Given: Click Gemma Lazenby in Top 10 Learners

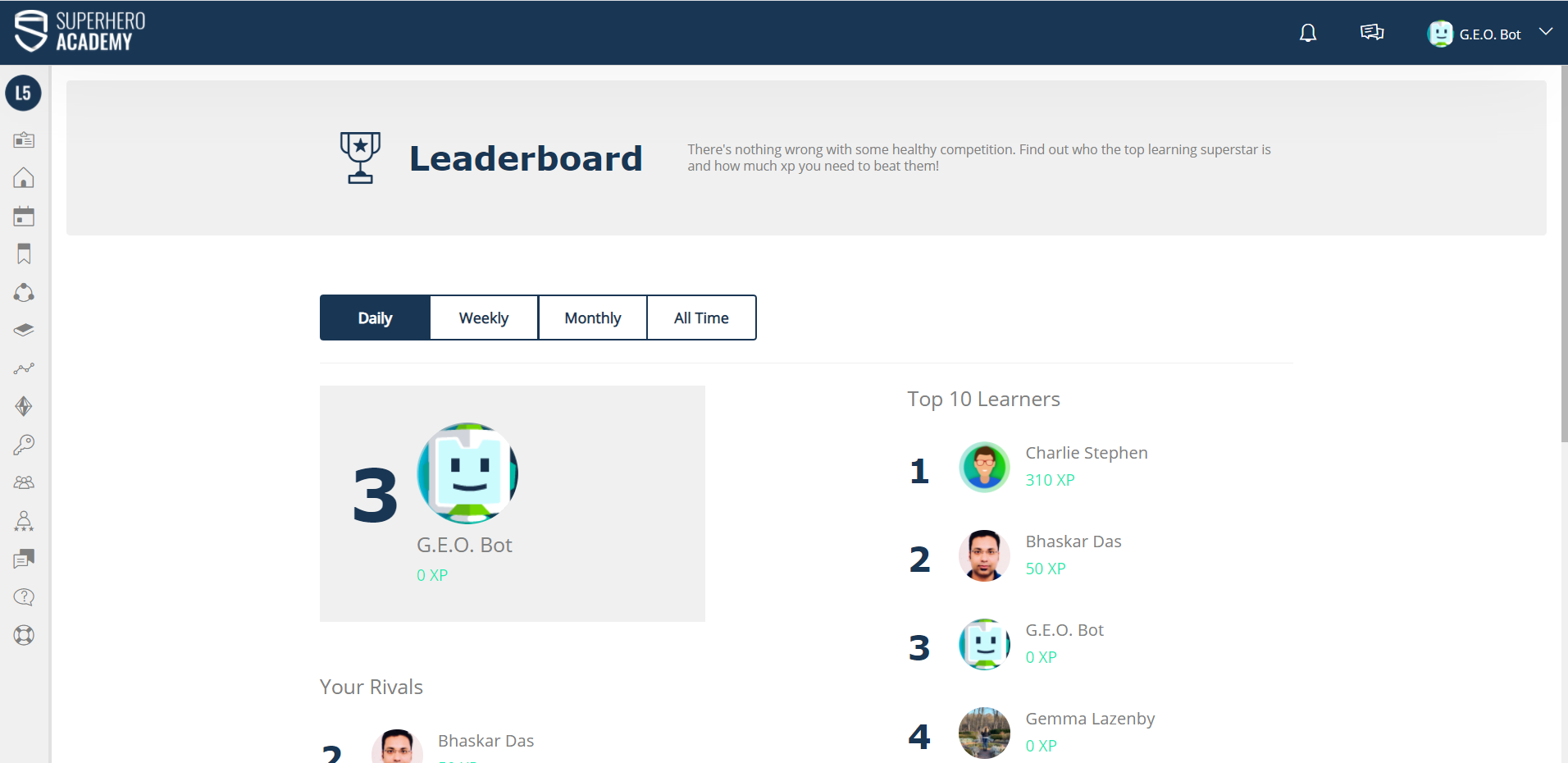Looking at the screenshot, I should (x=1090, y=719).
